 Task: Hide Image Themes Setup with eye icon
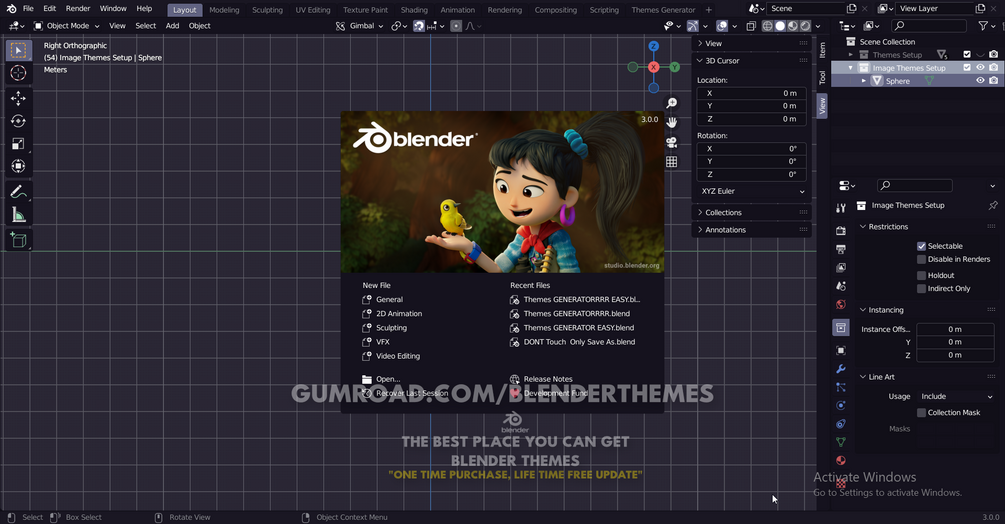[980, 67]
